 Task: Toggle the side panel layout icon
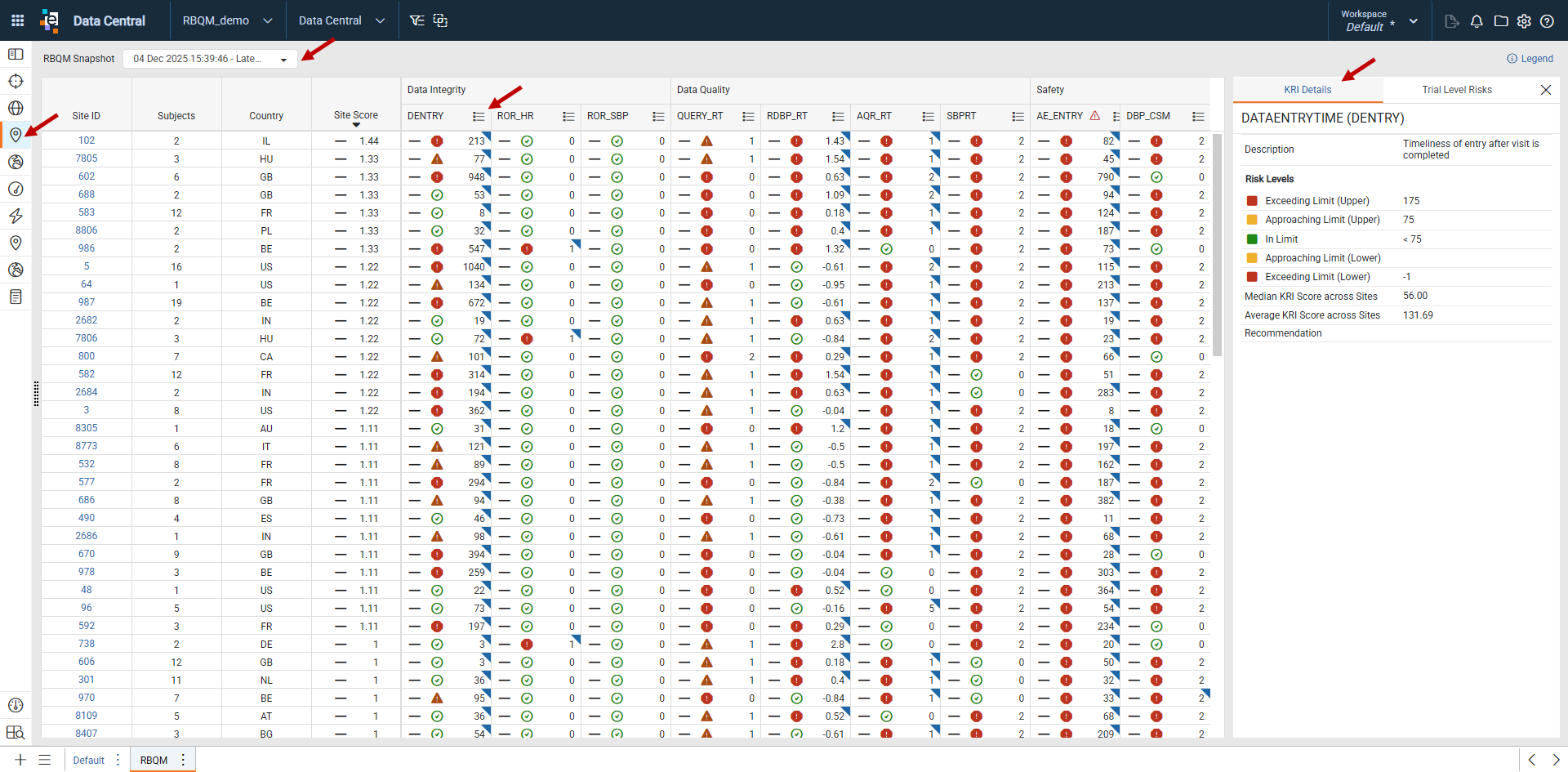[x=16, y=54]
